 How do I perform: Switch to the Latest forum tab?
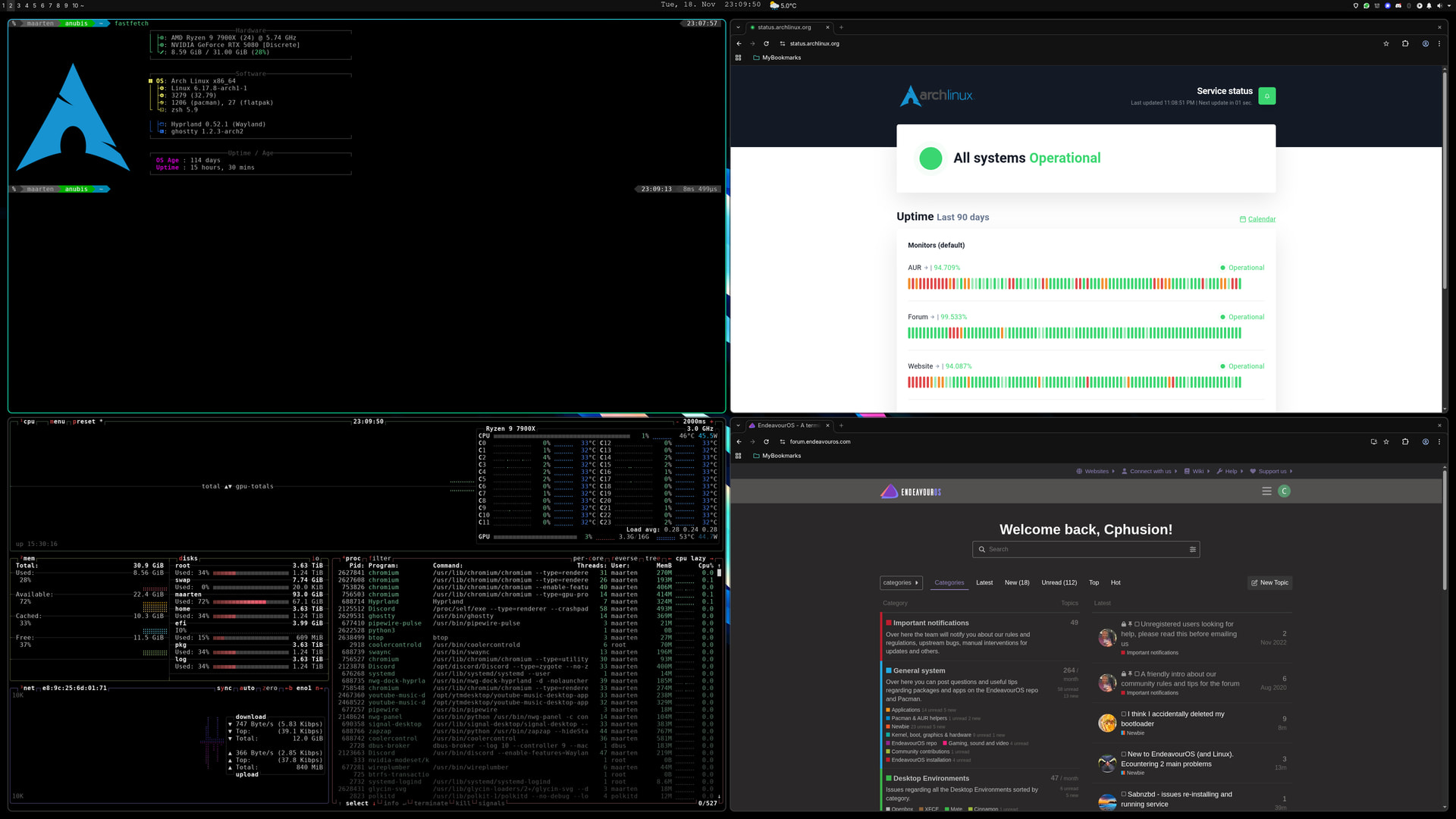tap(984, 583)
